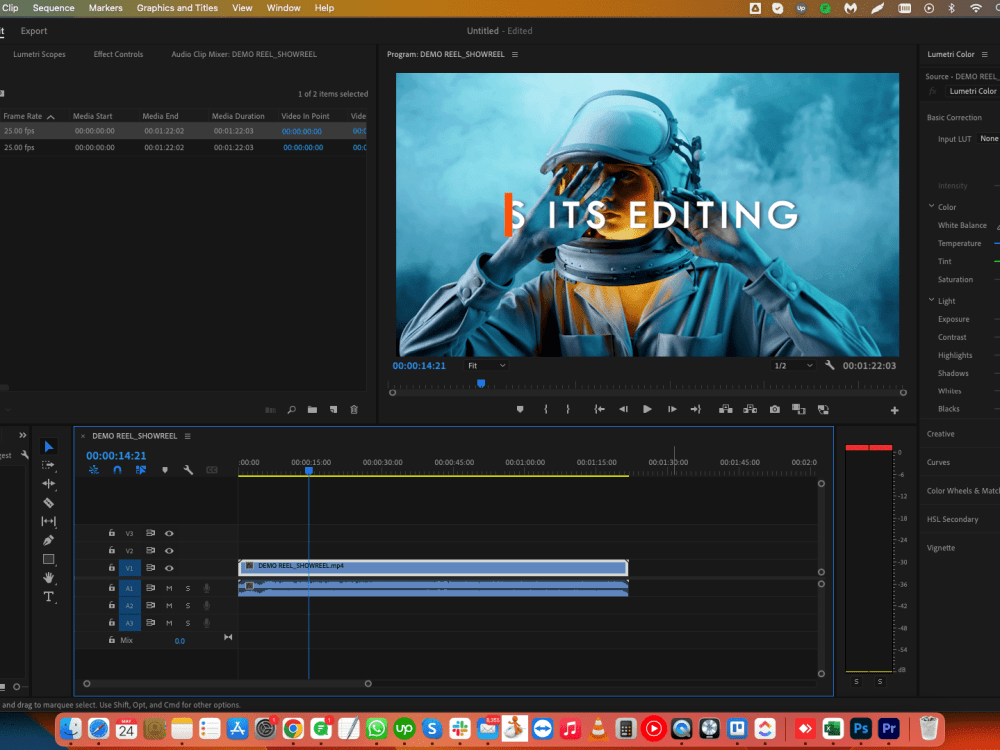The height and width of the screenshot is (750, 1000).
Task: Select the Razor tool
Action: [48, 503]
